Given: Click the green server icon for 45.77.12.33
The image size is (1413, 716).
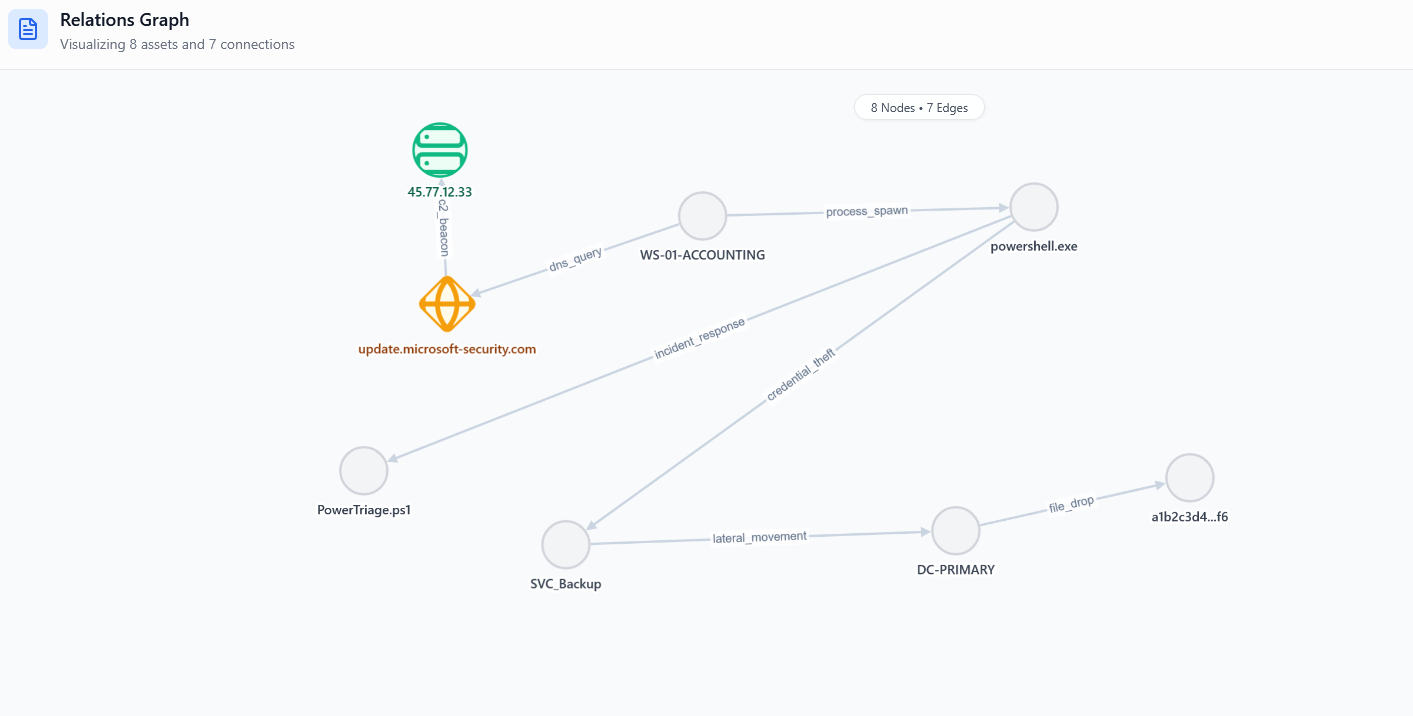Looking at the screenshot, I should tap(440, 151).
